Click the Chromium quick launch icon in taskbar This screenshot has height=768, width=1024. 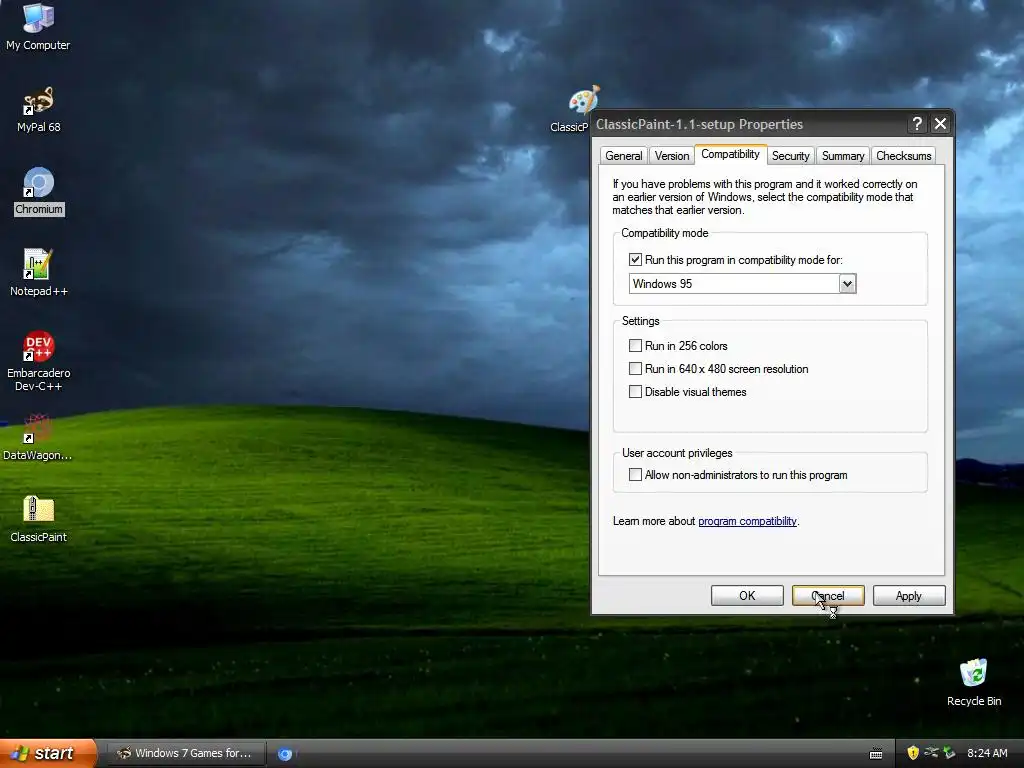click(285, 754)
